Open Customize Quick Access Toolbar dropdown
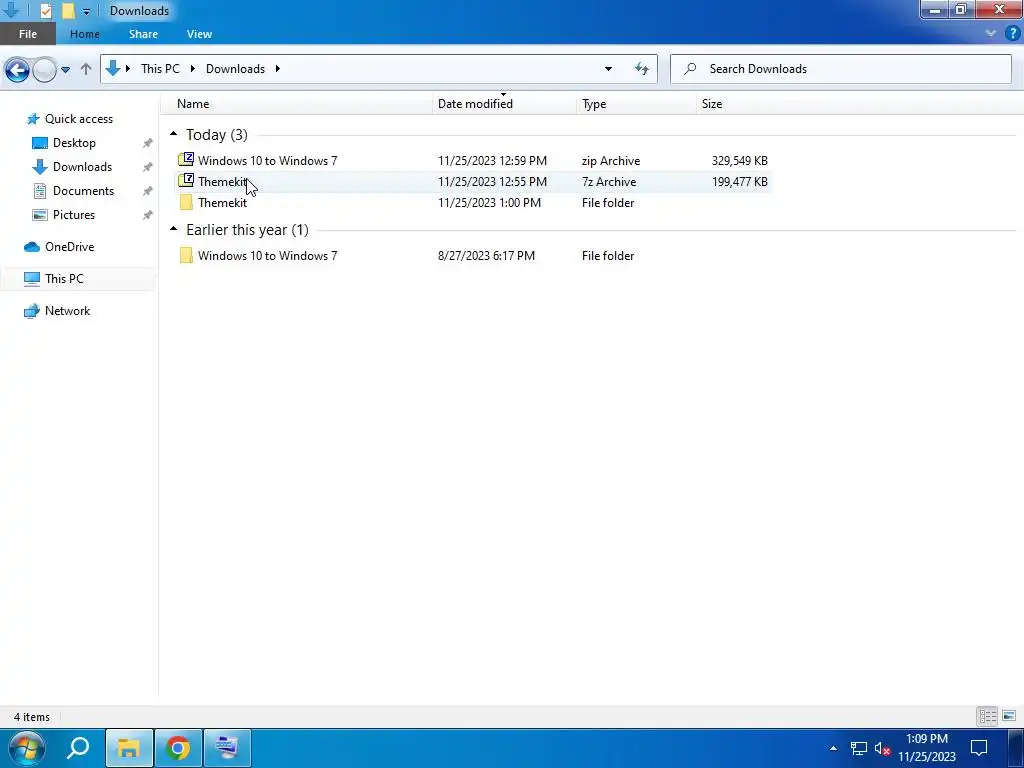Screen dimensions: 1024x768 tap(86, 11)
